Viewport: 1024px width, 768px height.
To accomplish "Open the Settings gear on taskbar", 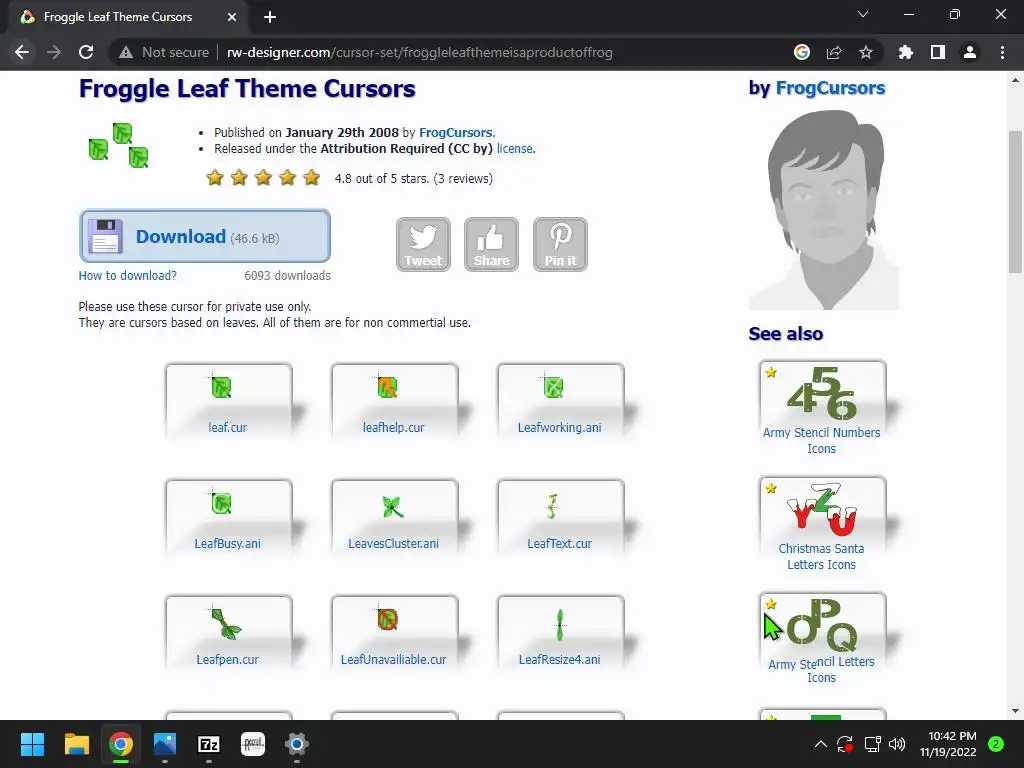I will pos(296,744).
